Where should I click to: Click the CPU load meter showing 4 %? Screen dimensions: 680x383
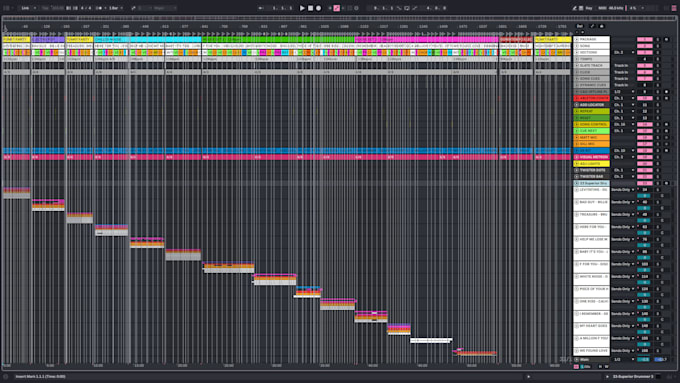coord(634,8)
